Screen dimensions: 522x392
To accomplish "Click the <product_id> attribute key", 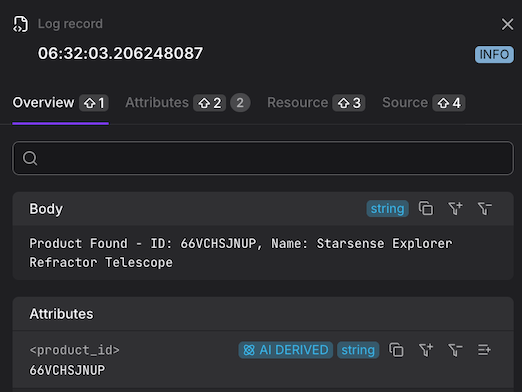I will (x=74, y=350).
